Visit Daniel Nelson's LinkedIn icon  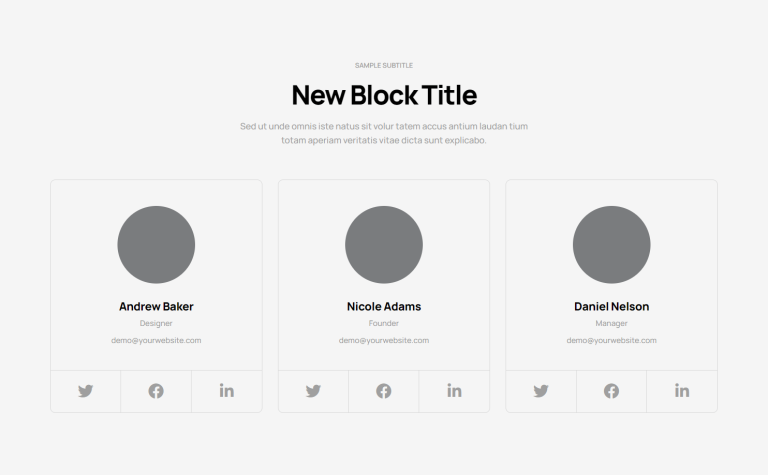coord(682,390)
